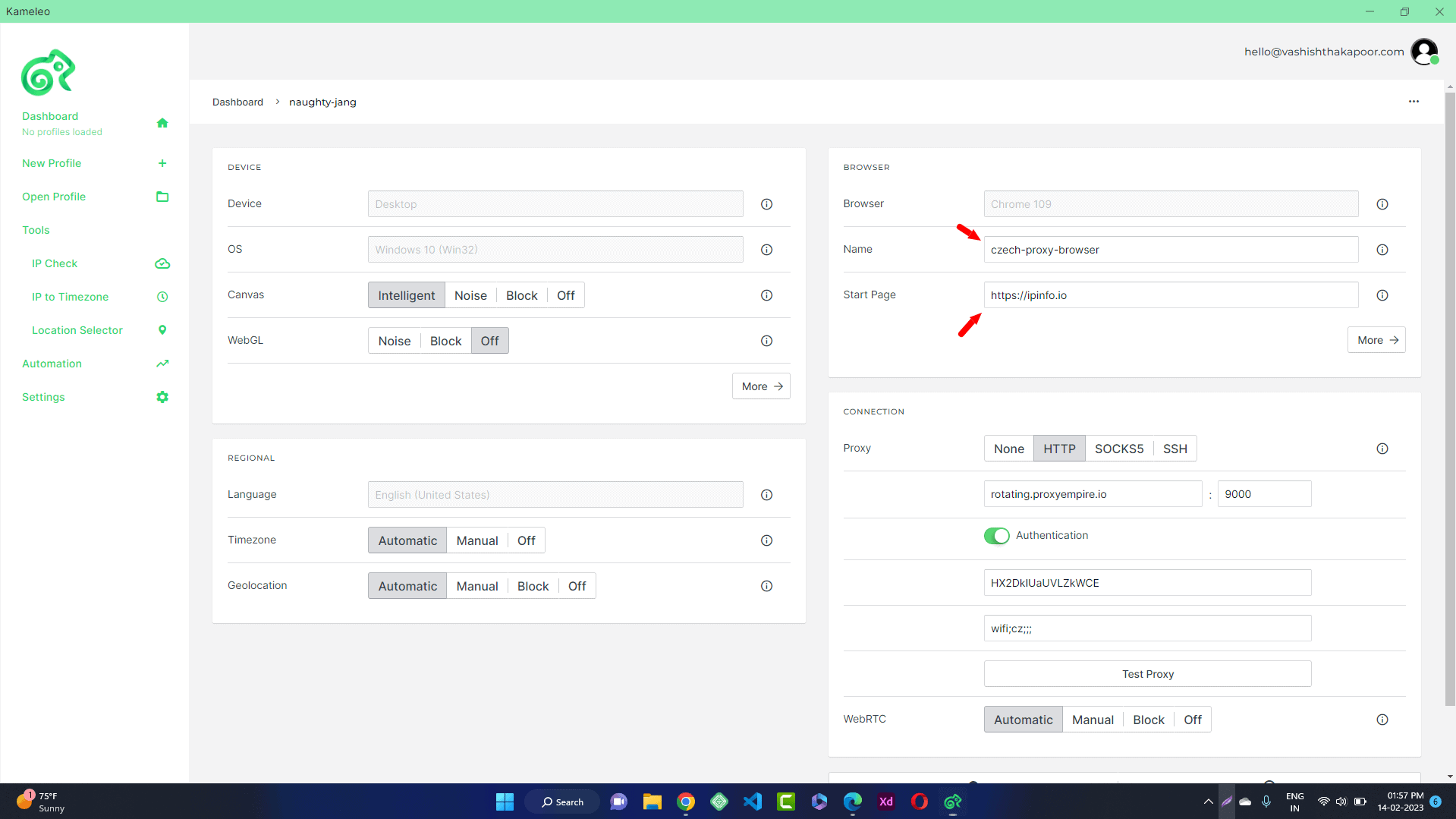Open Settings gear icon in sidebar
The width and height of the screenshot is (1456, 819).
(162, 397)
